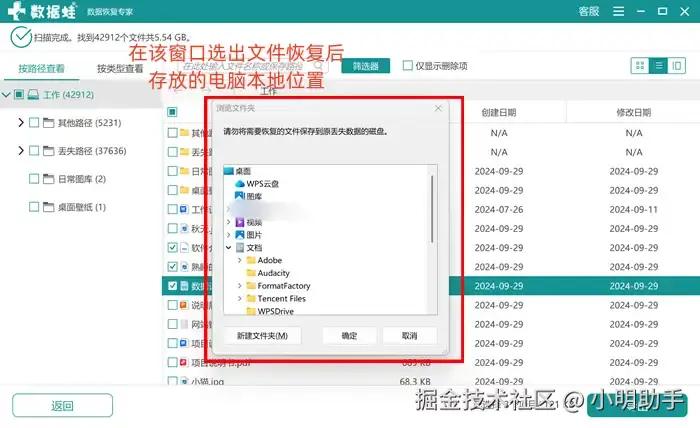Select 桌面 in the folder browser tree
This screenshot has width=700, height=428.
click(243, 171)
